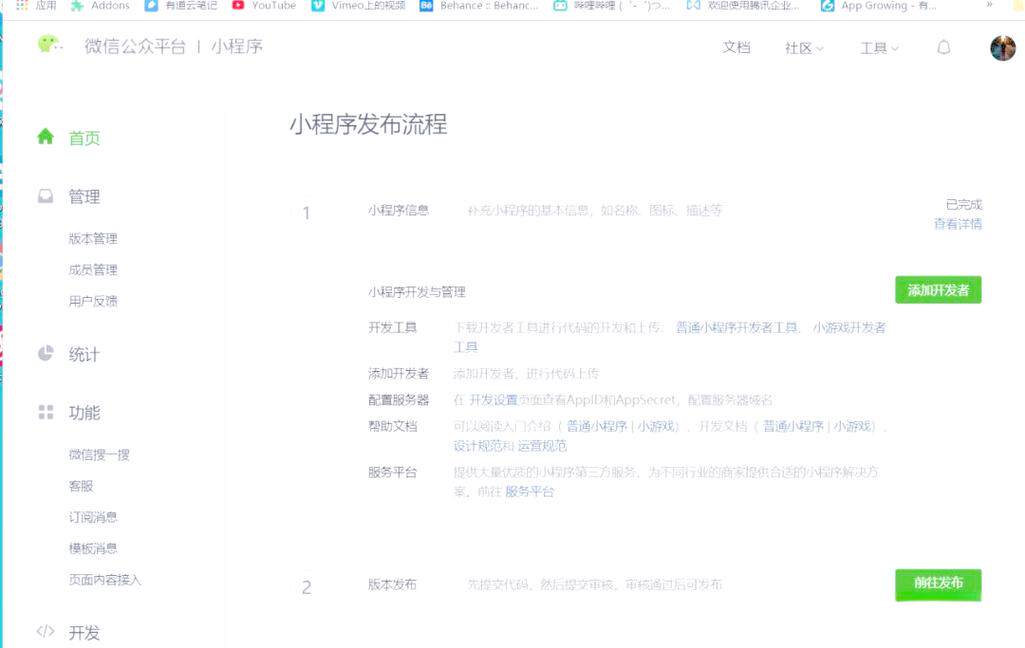This screenshot has height=648, width=1025.
Task: Click the green 添加开发者 button
Action: pos(938,290)
